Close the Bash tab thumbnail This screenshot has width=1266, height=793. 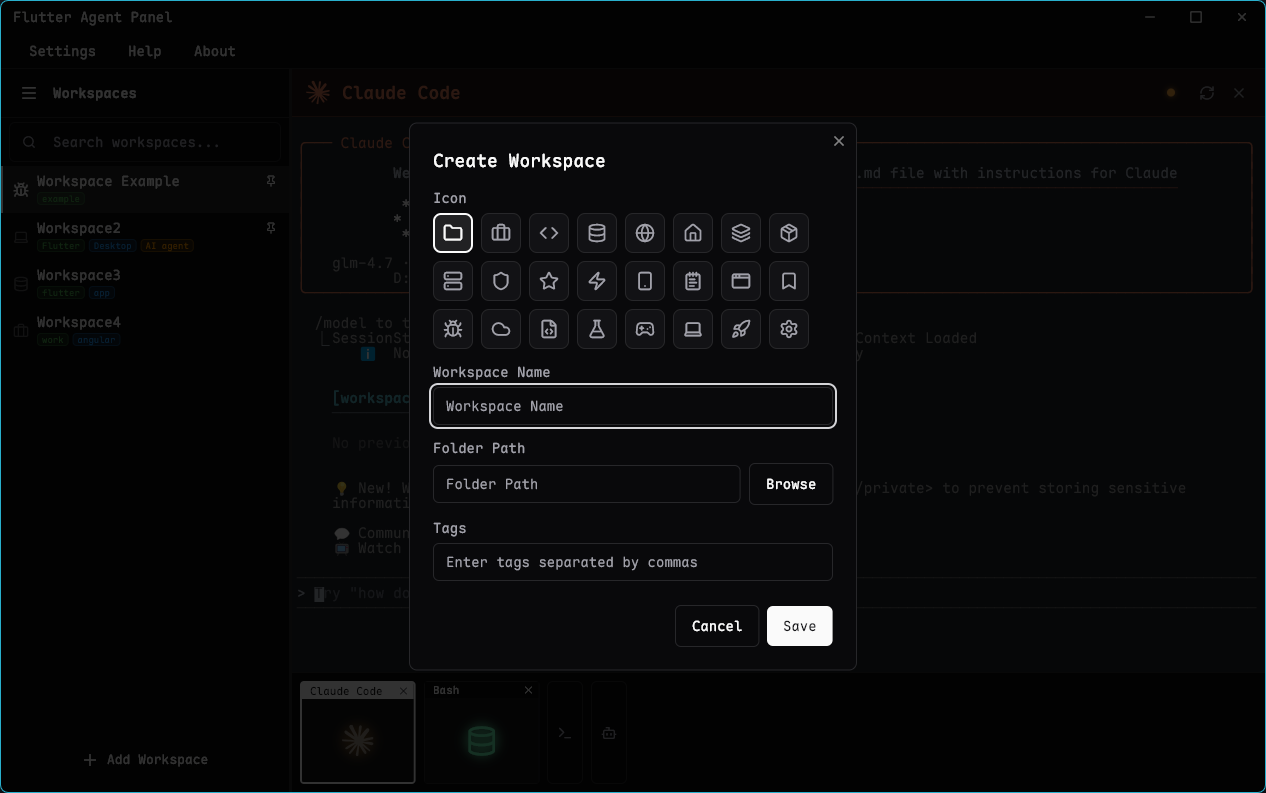[529, 691]
